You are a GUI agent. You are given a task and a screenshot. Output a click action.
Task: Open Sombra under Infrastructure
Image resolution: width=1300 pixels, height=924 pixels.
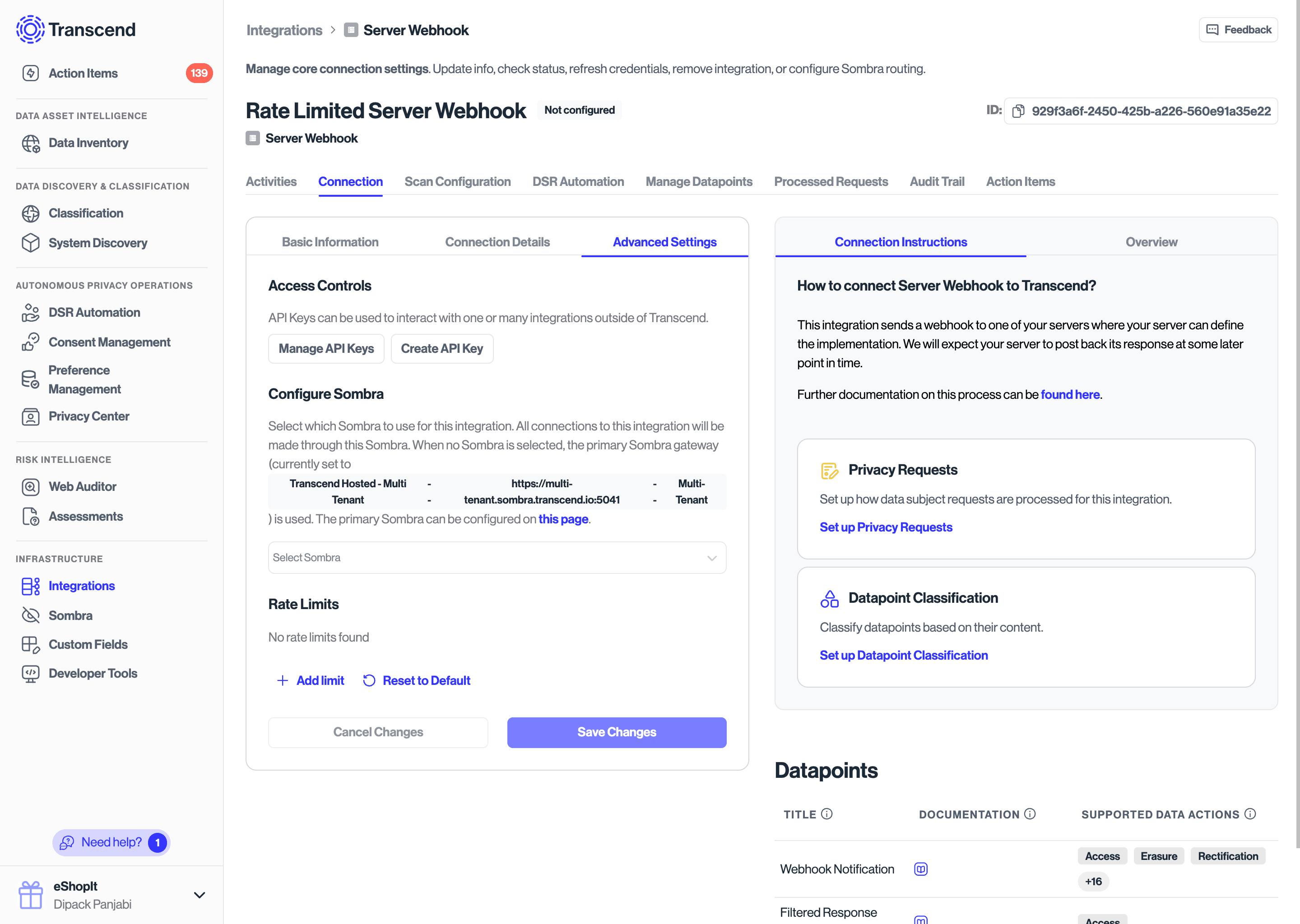point(70,615)
